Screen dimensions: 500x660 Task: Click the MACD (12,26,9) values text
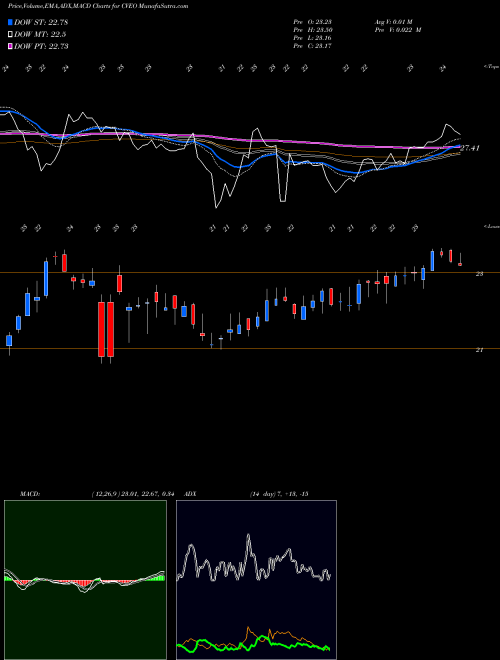tap(133, 493)
